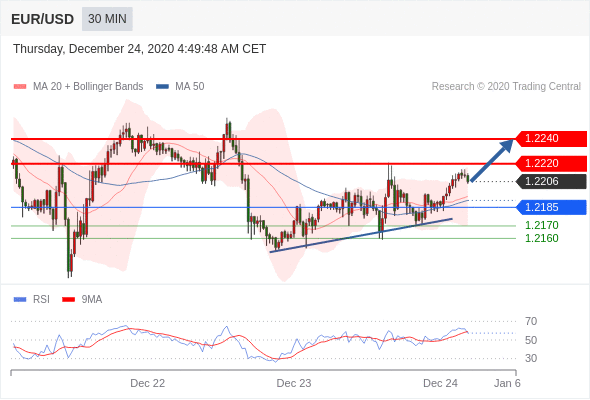Click the 1.2240 resistance price tag
This screenshot has width=590, height=400.
coord(551,138)
